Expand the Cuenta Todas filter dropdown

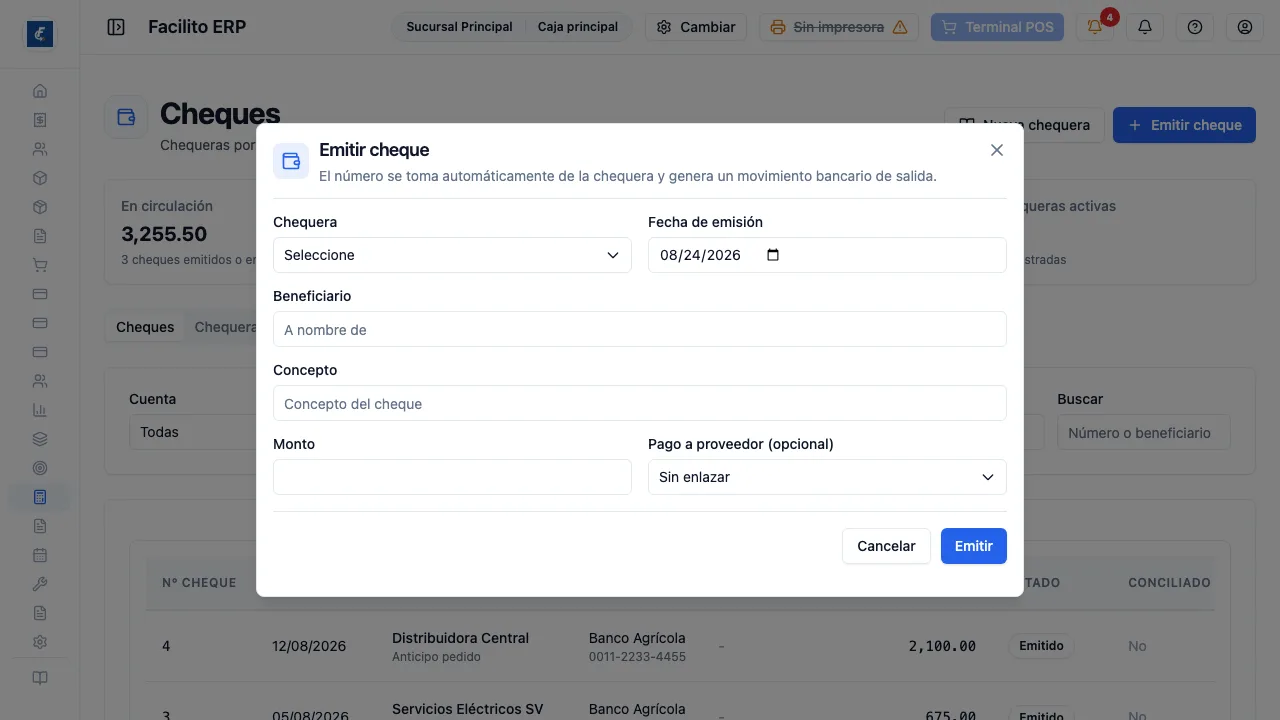click(x=192, y=432)
